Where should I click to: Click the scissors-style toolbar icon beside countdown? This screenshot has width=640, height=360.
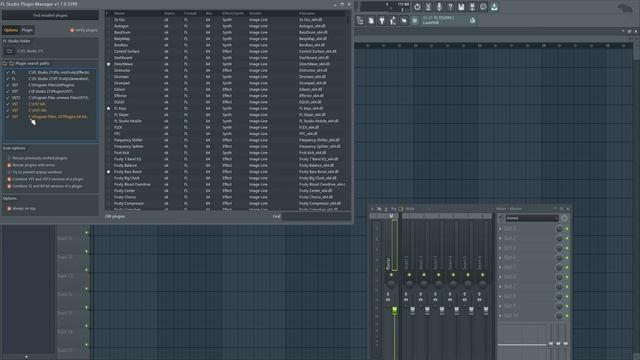[428, 7]
